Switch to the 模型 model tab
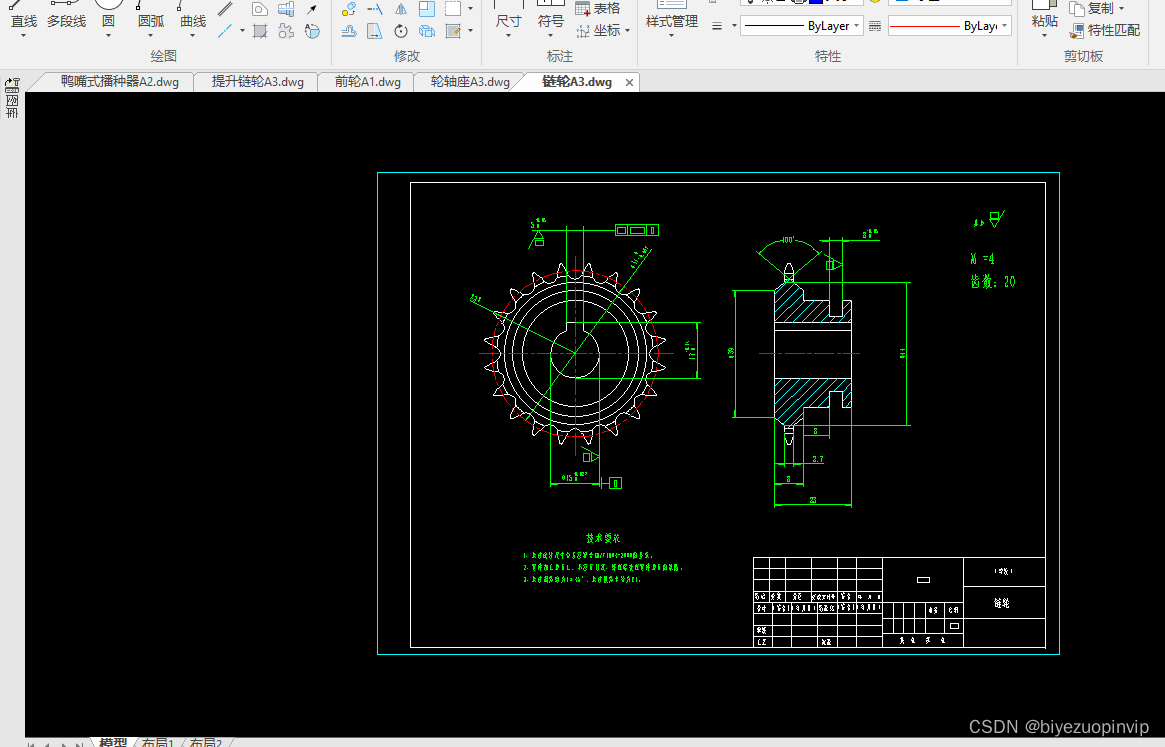The width and height of the screenshot is (1165, 747). [113, 743]
